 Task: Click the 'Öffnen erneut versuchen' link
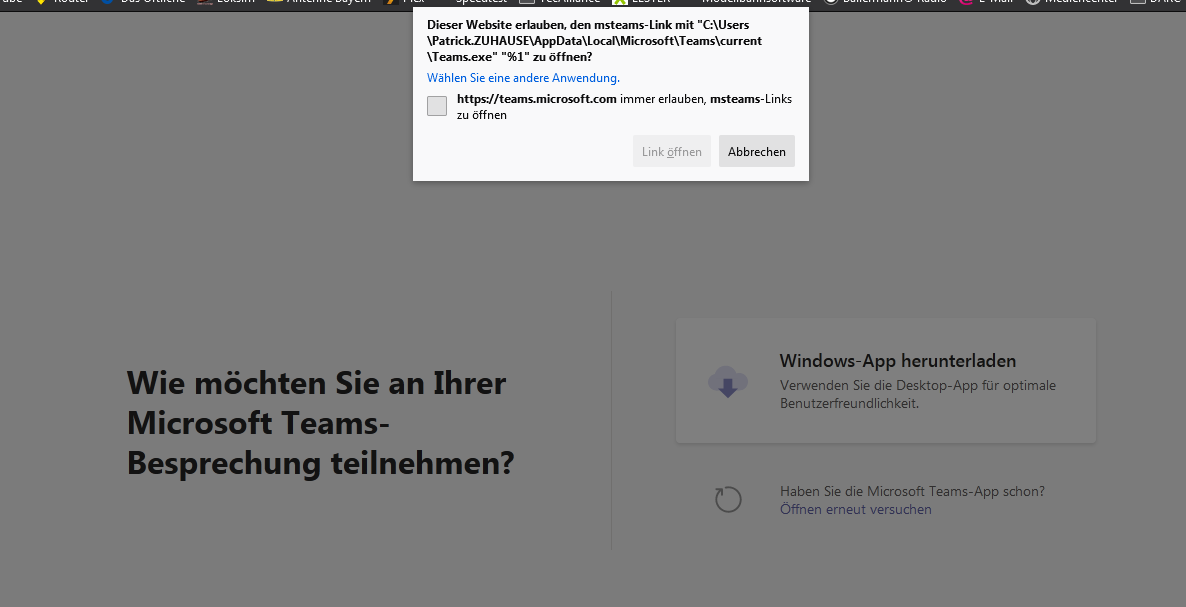[855, 510]
